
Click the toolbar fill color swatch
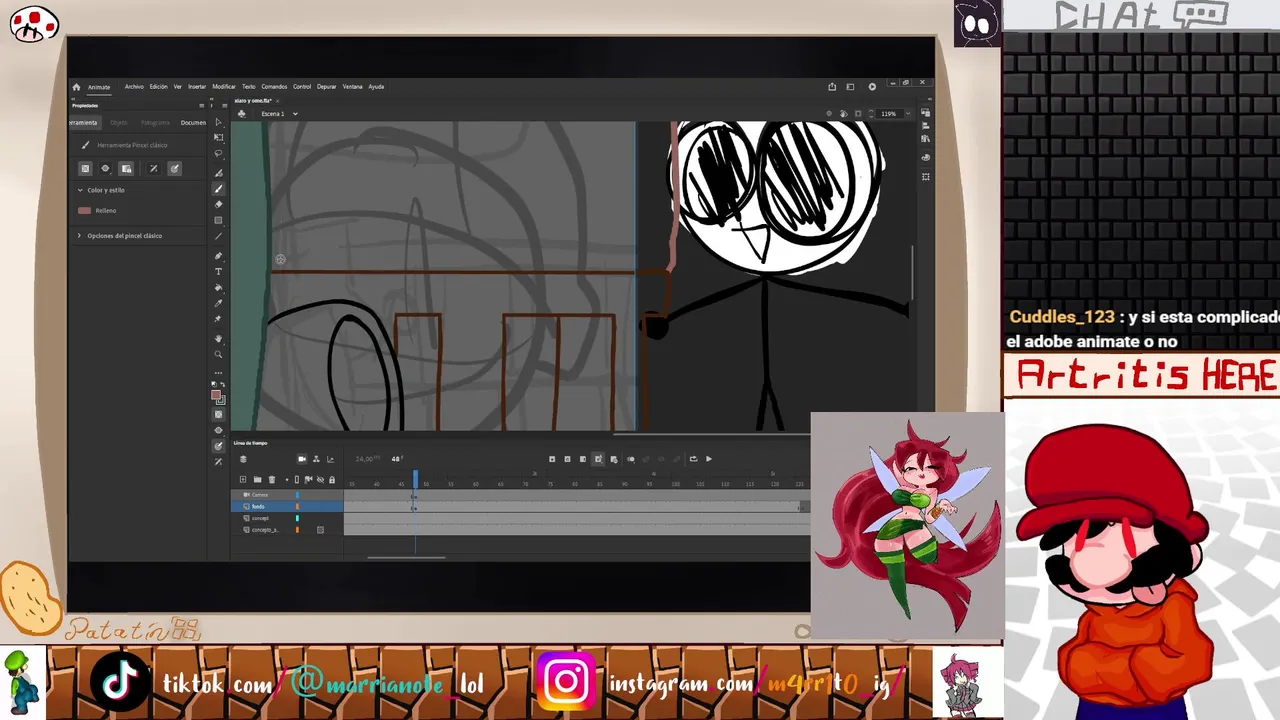tap(215, 394)
